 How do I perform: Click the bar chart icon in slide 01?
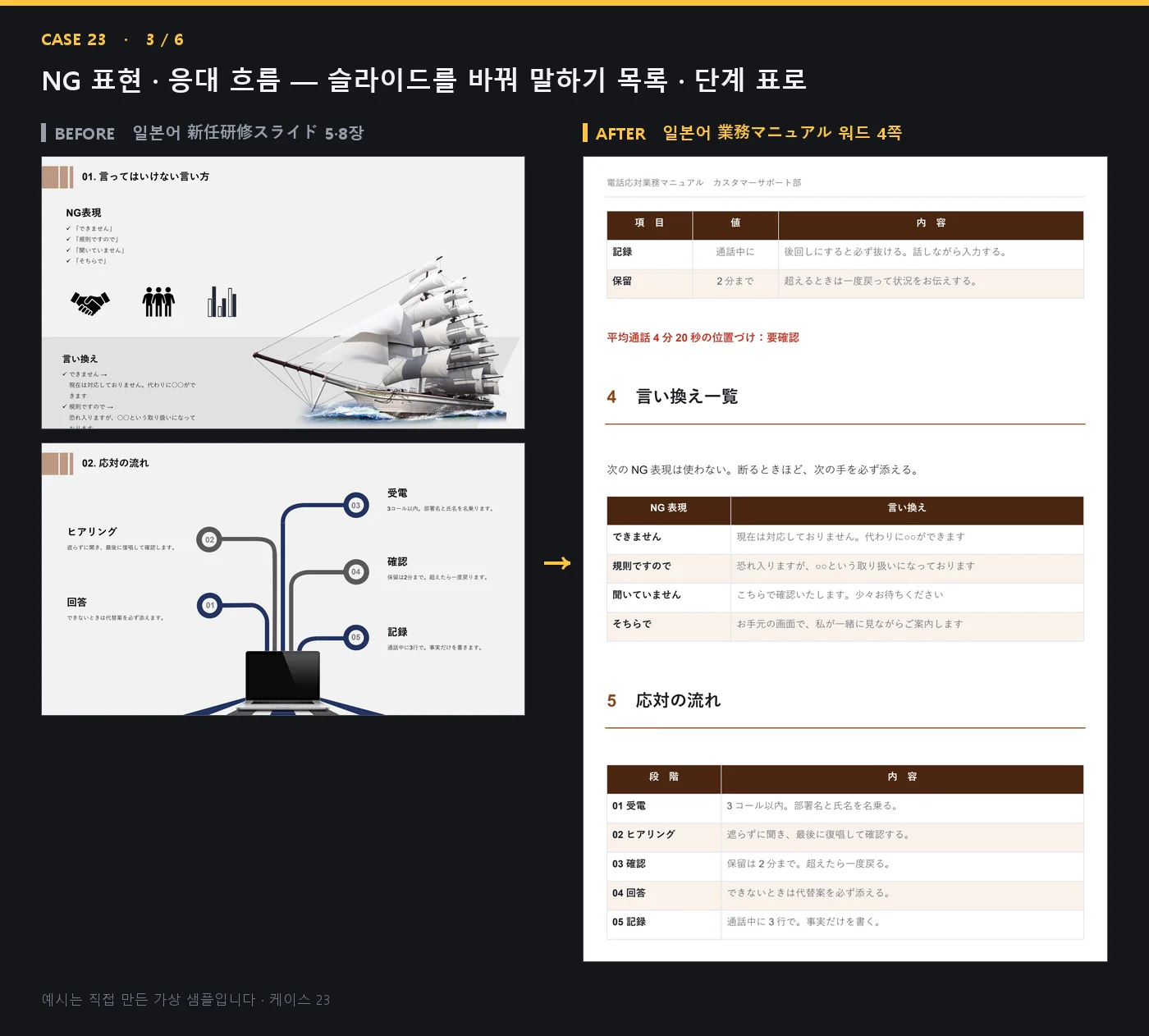[x=222, y=302]
